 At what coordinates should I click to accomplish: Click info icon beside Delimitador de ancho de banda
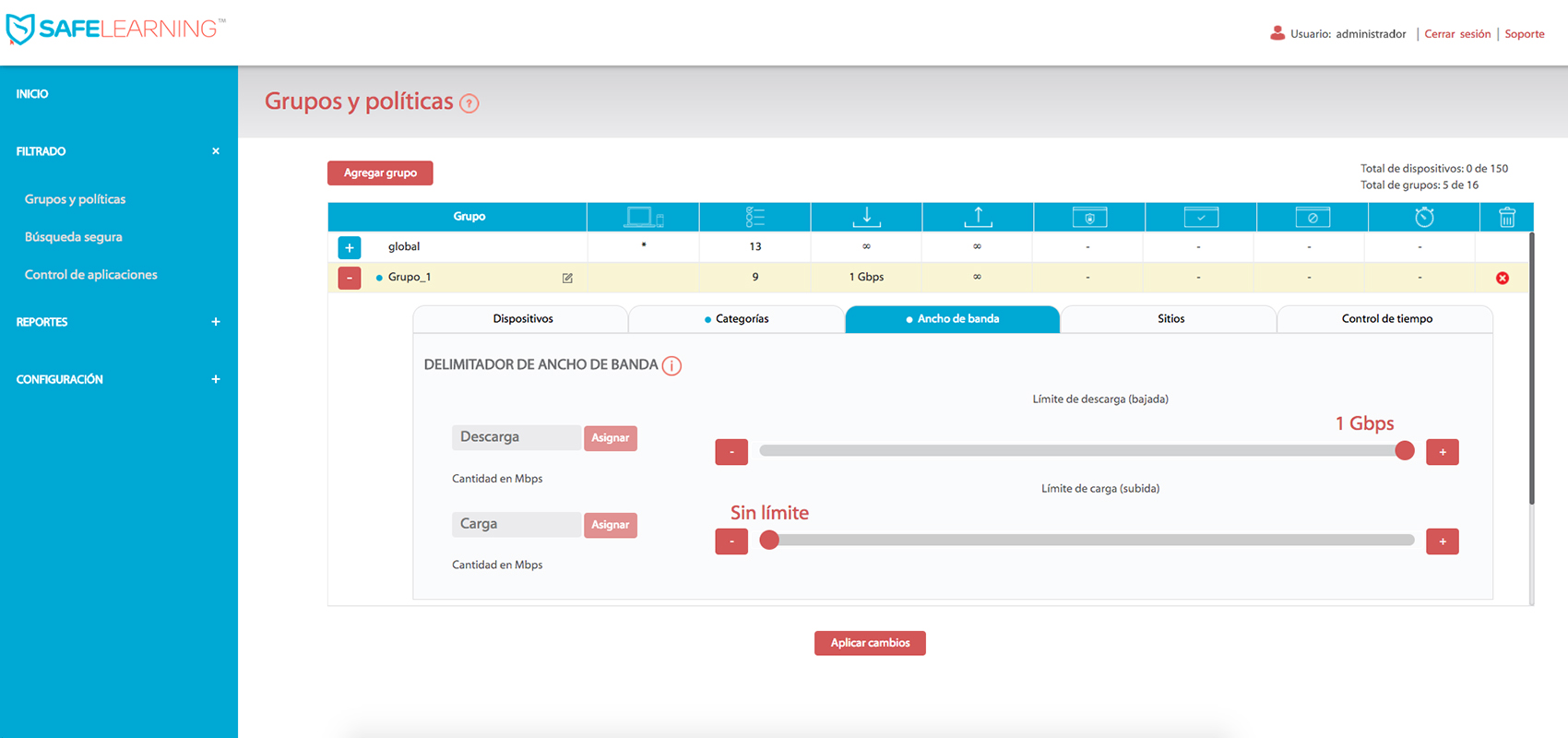[672, 366]
